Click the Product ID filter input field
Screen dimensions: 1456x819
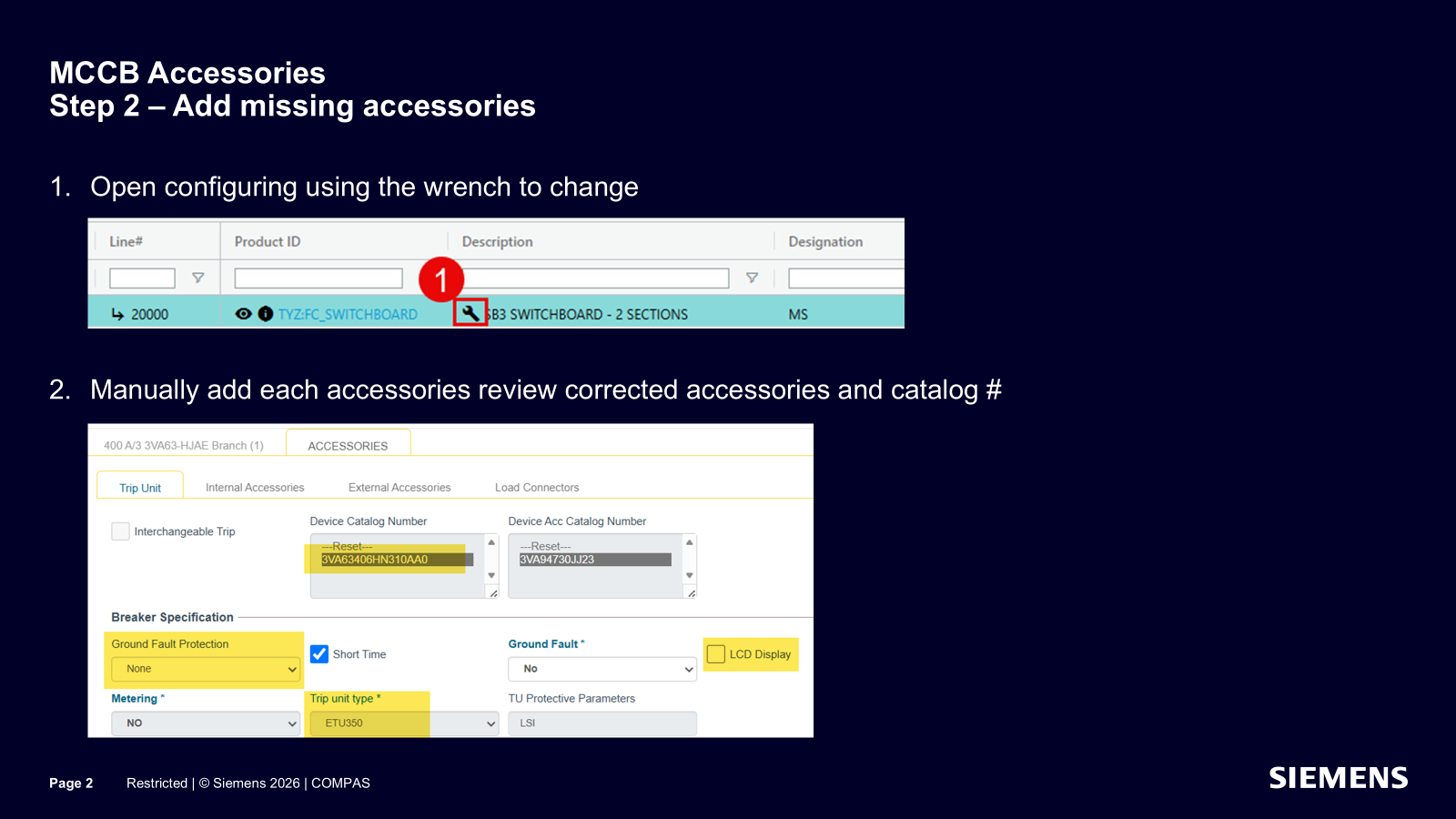[318, 278]
